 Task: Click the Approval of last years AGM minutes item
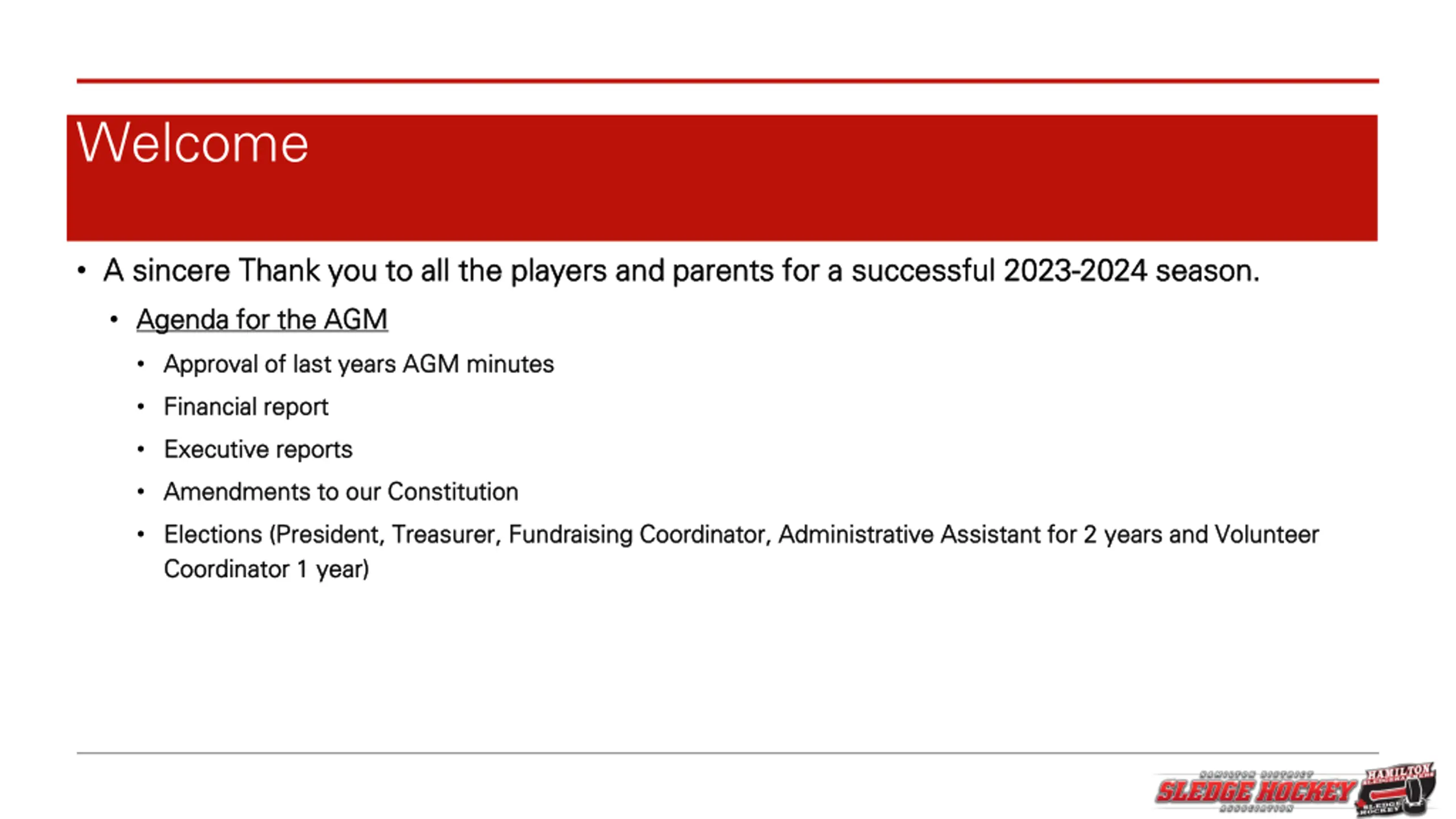(x=359, y=364)
